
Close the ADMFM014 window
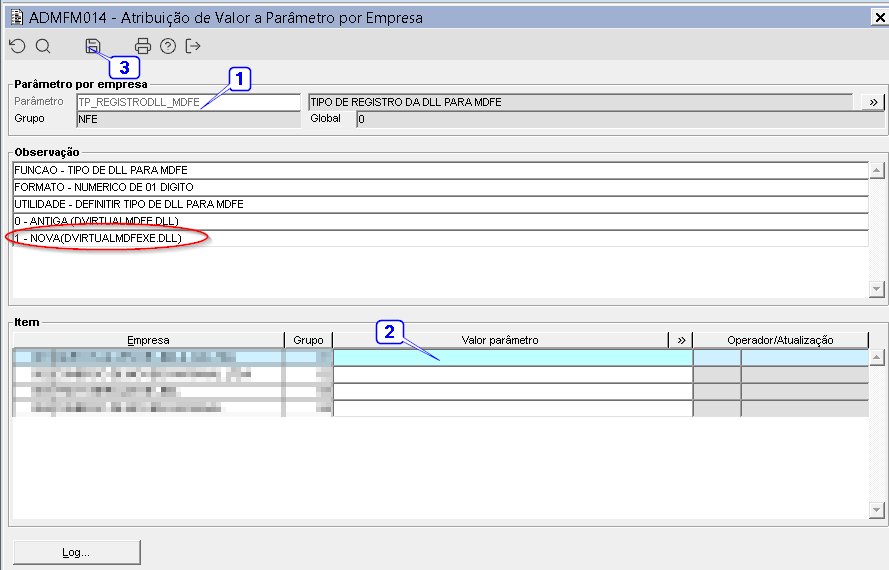(x=880, y=18)
